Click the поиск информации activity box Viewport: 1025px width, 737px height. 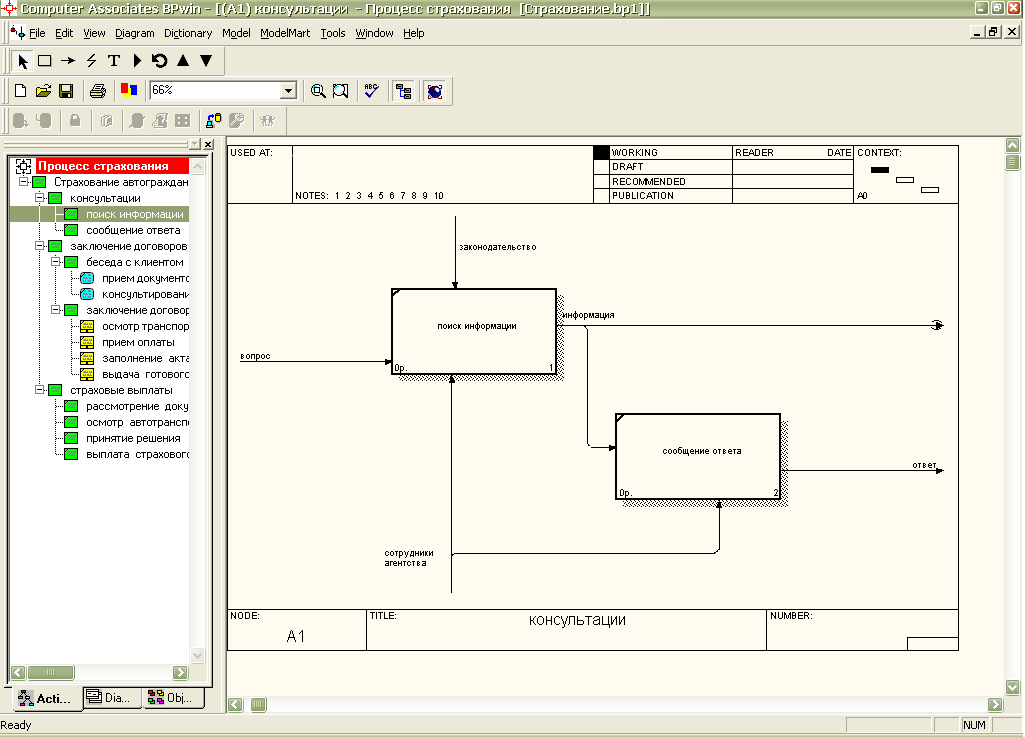(474, 332)
